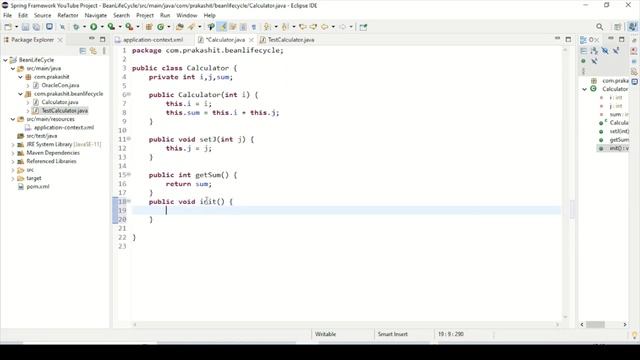Click Sort icon in Outline view
The image size is (640, 360).
(594, 51)
